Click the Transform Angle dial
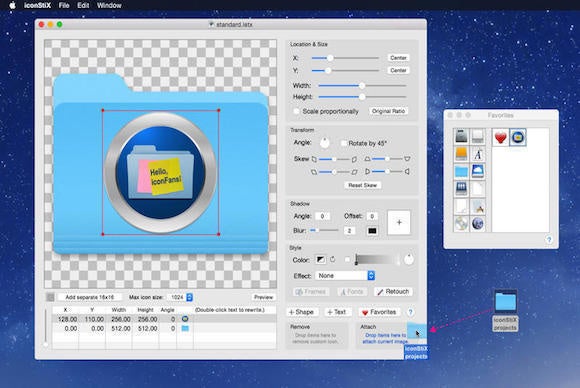 coord(324,143)
